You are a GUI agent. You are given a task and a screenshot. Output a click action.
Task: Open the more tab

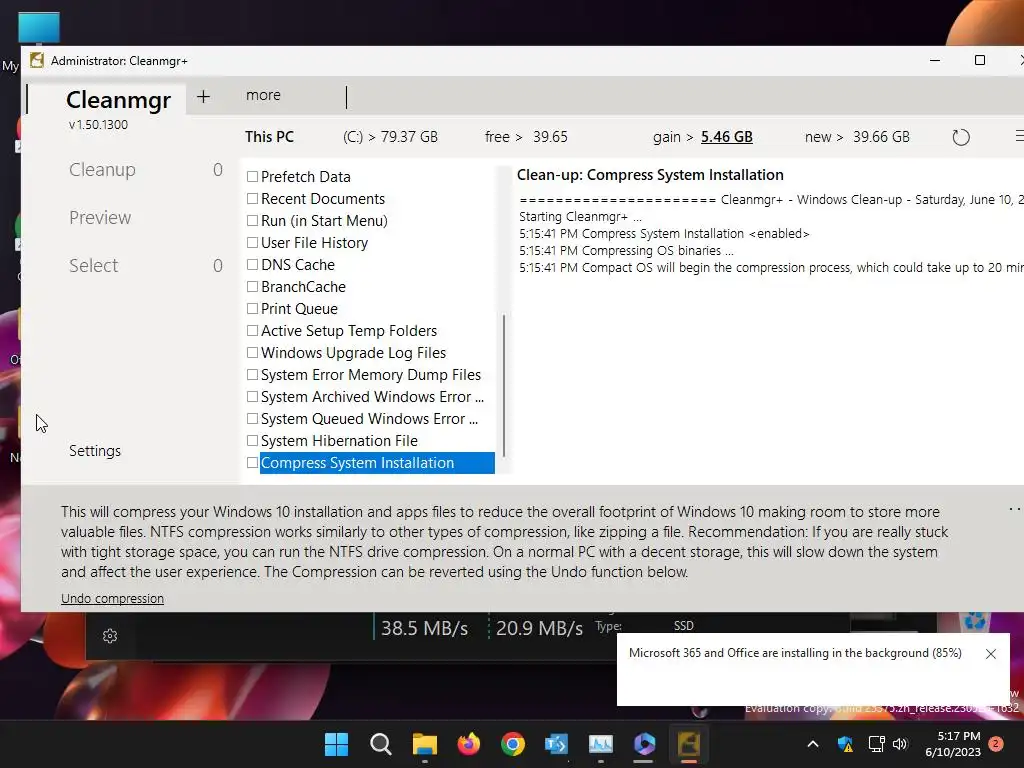(x=263, y=95)
